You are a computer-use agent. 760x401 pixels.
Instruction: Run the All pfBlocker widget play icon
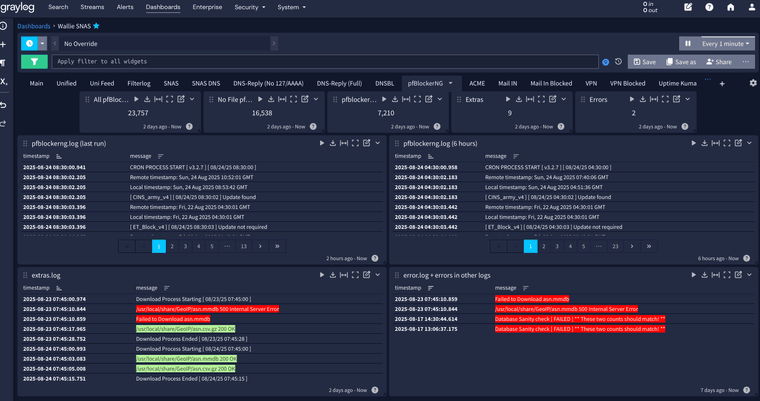point(136,99)
